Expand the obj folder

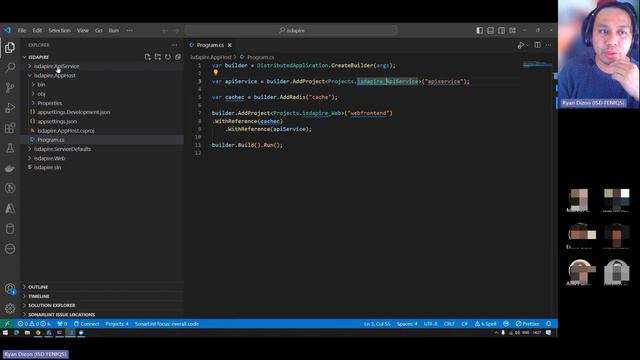click(x=41, y=94)
